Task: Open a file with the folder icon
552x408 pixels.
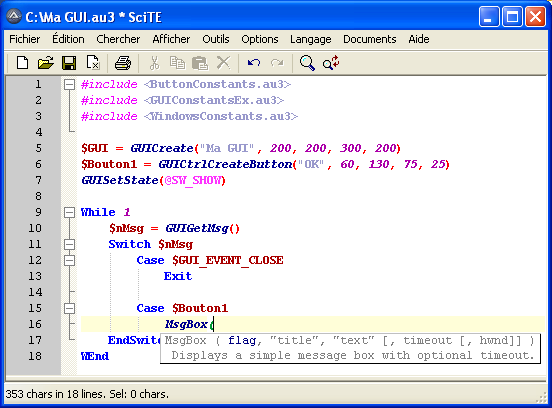Action: (46, 63)
